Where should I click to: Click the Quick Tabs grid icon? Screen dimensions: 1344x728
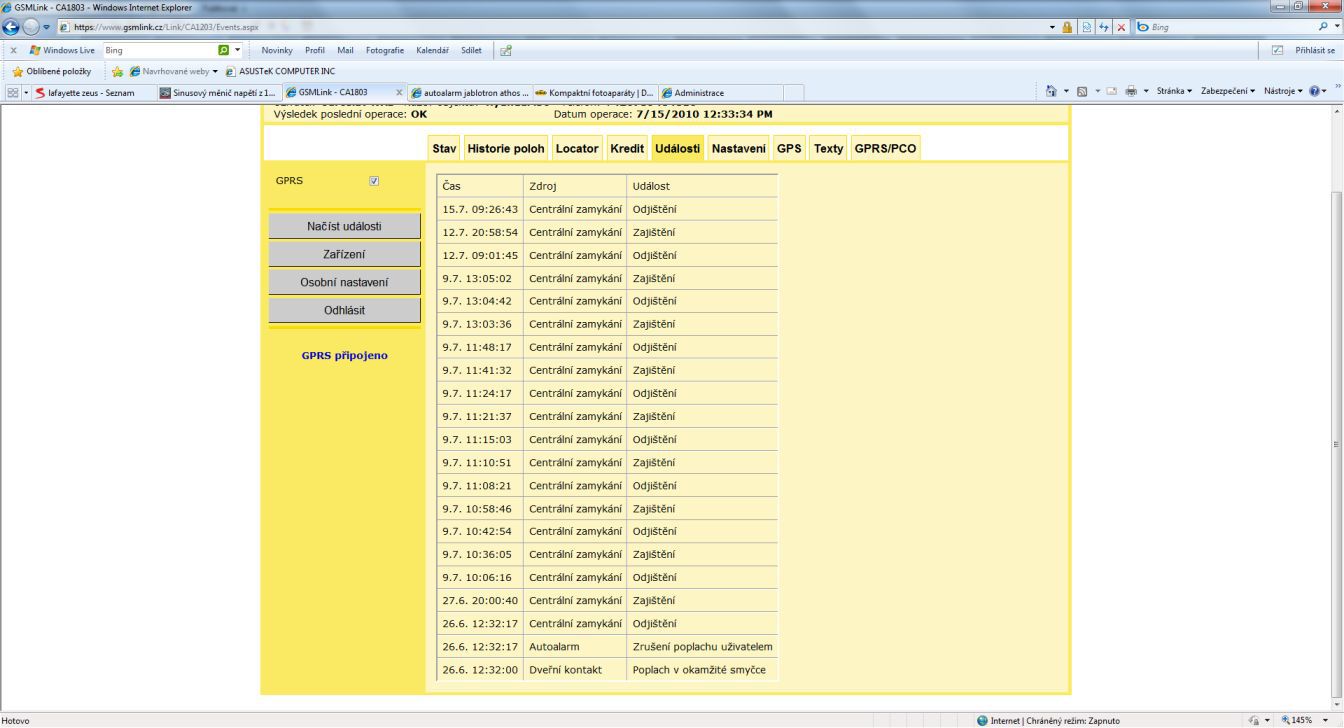click(14, 93)
